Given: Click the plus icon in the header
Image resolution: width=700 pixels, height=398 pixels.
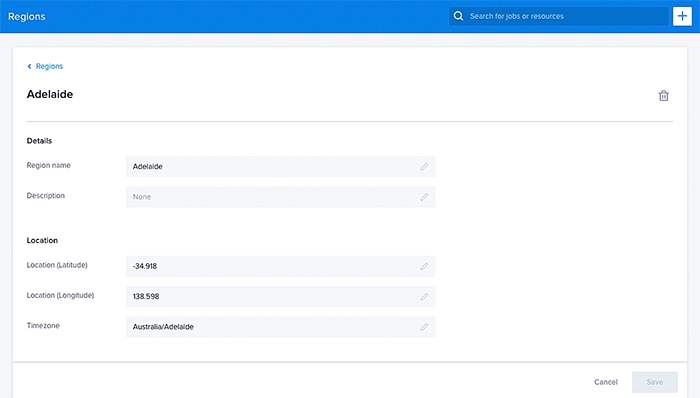Looking at the screenshot, I should pos(682,16).
